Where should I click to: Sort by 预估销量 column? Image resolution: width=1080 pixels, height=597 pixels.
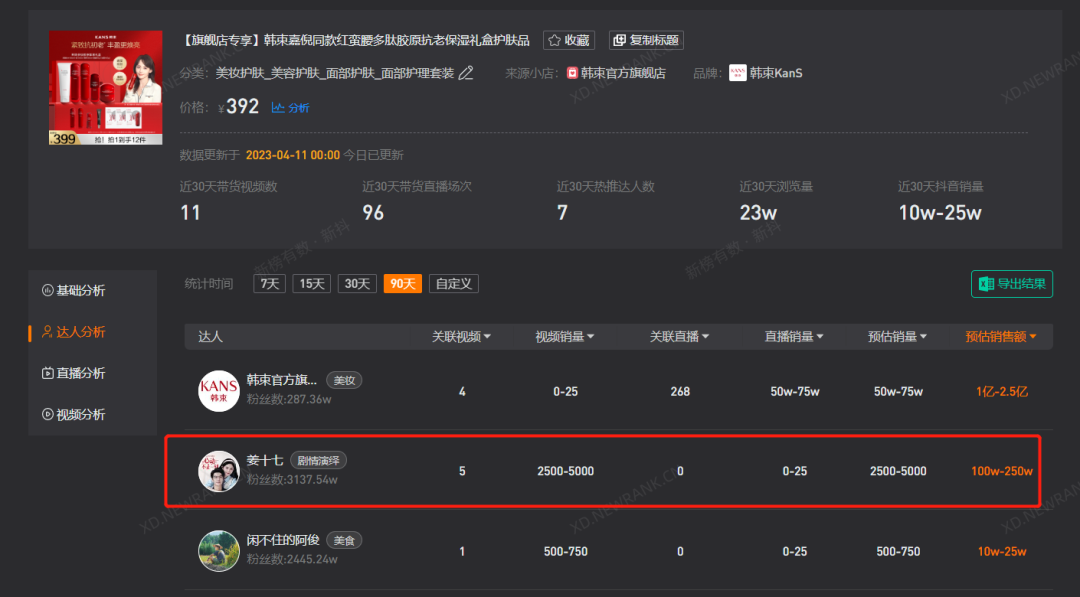(x=897, y=337)
